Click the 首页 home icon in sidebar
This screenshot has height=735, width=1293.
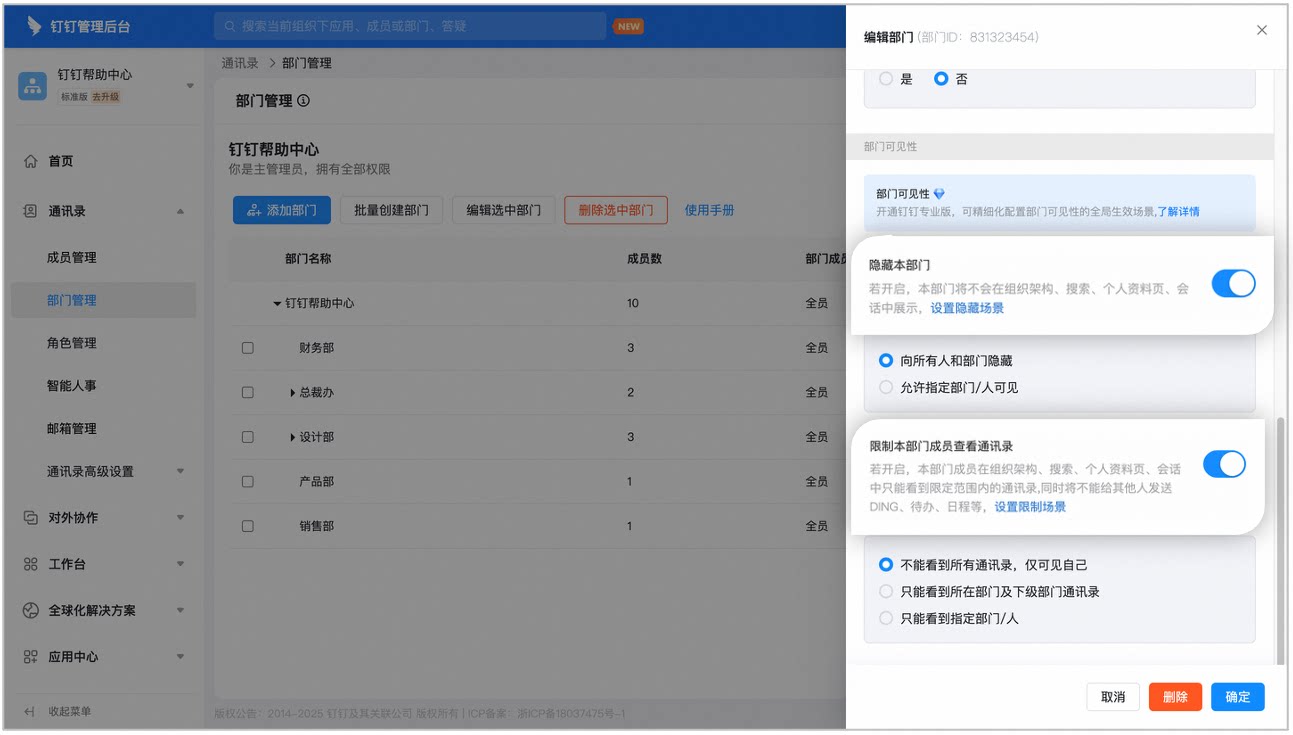[x=30, y=161]
